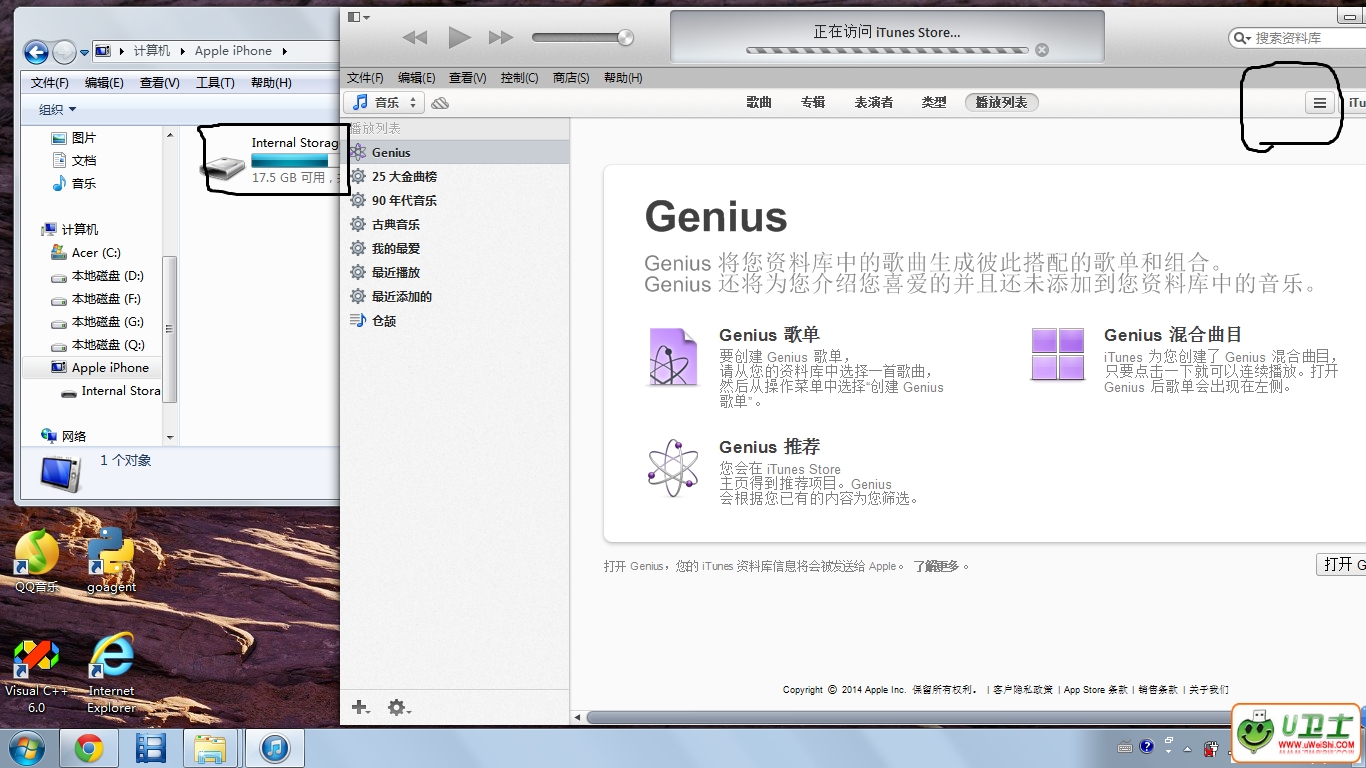Switch to the 表演者 tab
Screen dimensions: 1366x768
click(874, 102)
